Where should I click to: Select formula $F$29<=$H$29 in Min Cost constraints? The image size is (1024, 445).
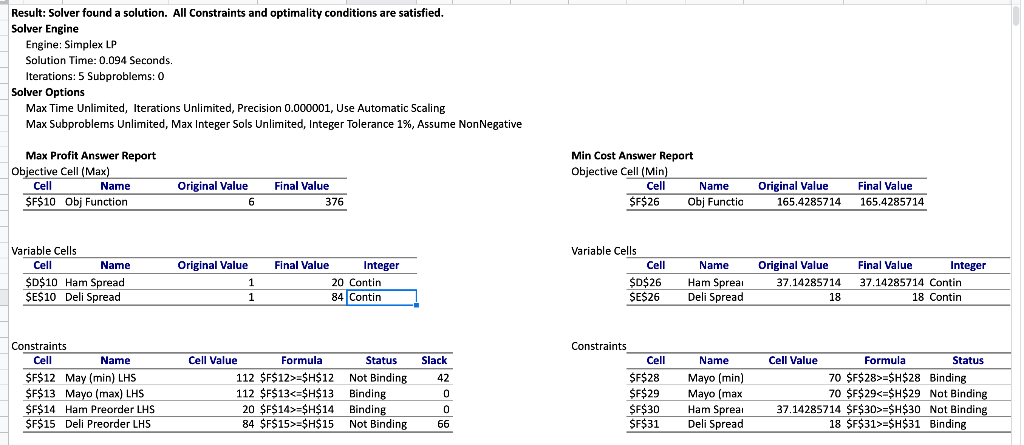click(x=885, y=394)
